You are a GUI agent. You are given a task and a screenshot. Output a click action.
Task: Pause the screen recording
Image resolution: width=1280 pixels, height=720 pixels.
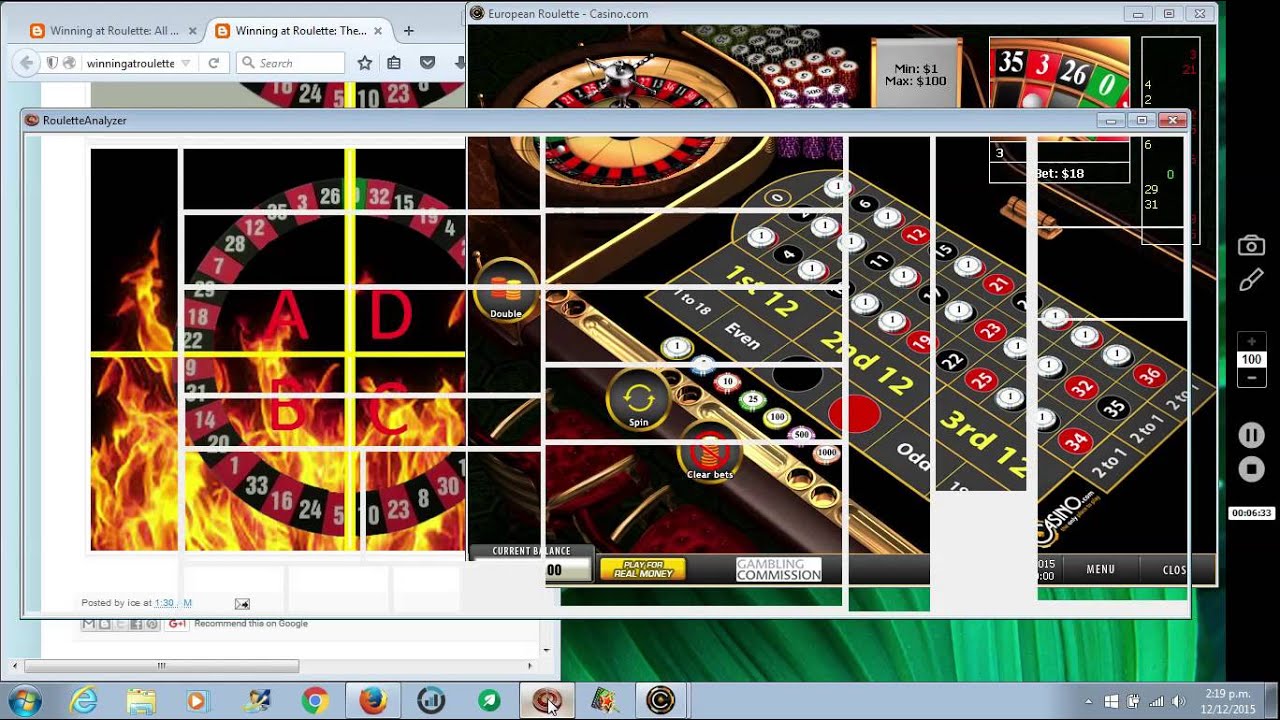(1251, 435)
